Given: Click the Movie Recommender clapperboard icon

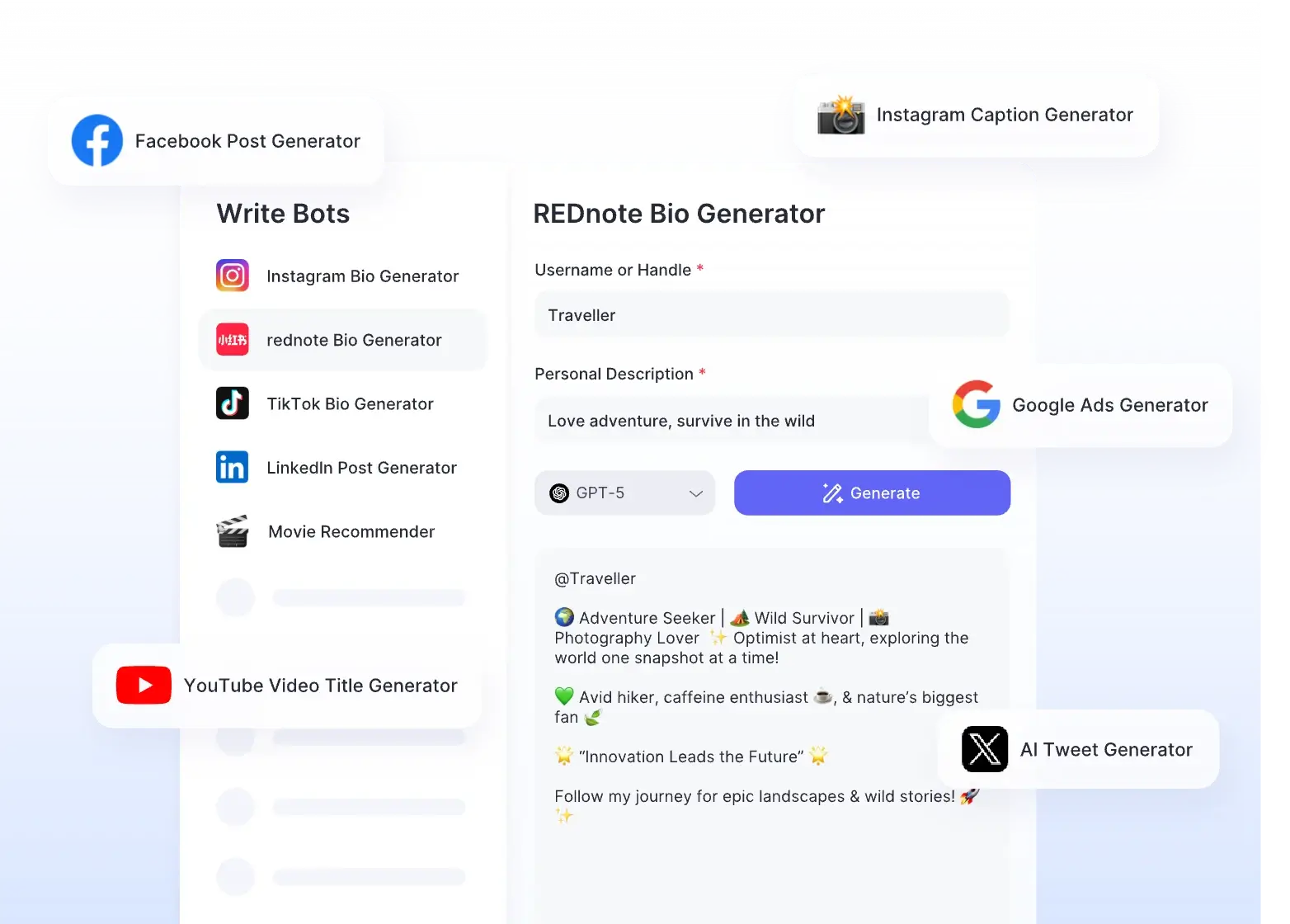Looking at the screenshot, I should coord(233,531).
